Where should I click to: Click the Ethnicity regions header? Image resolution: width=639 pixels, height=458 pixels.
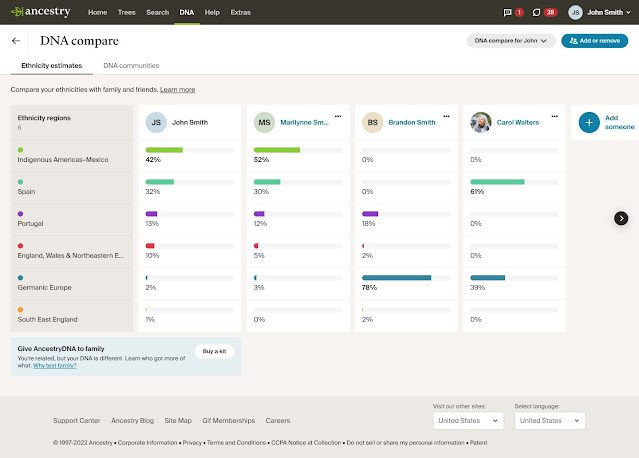coord(44,118)
